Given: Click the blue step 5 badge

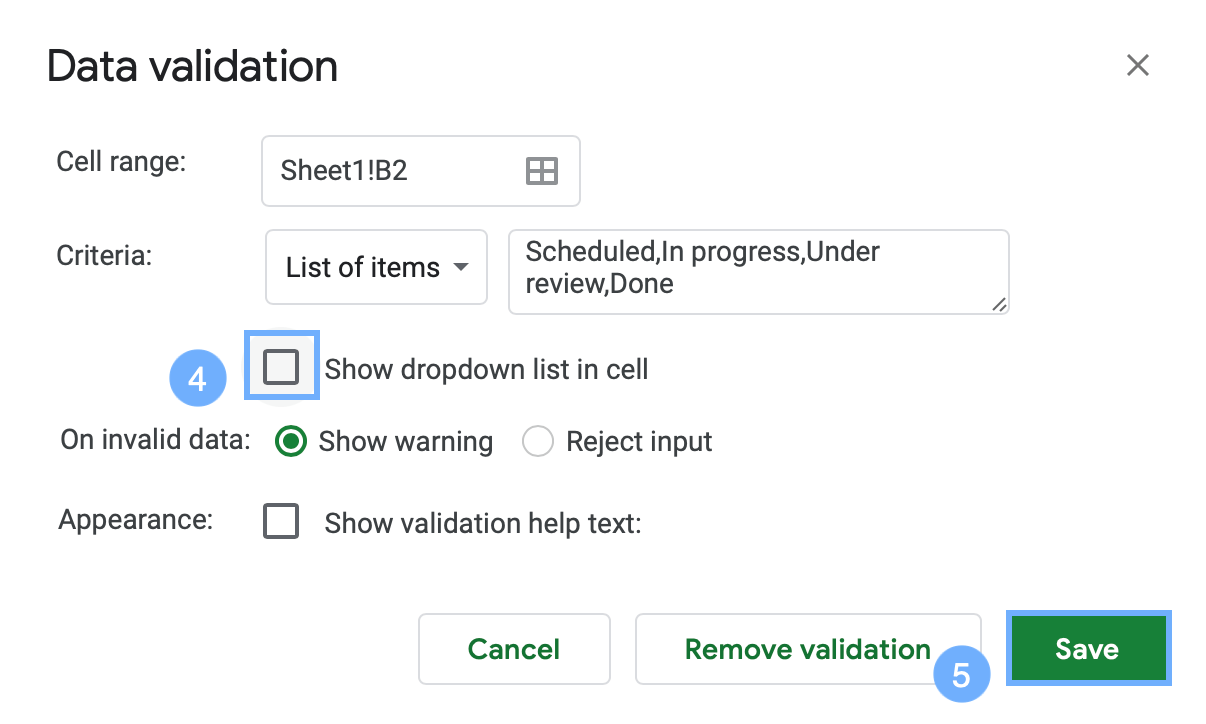Looking at the screenshot, I should 961,674.
